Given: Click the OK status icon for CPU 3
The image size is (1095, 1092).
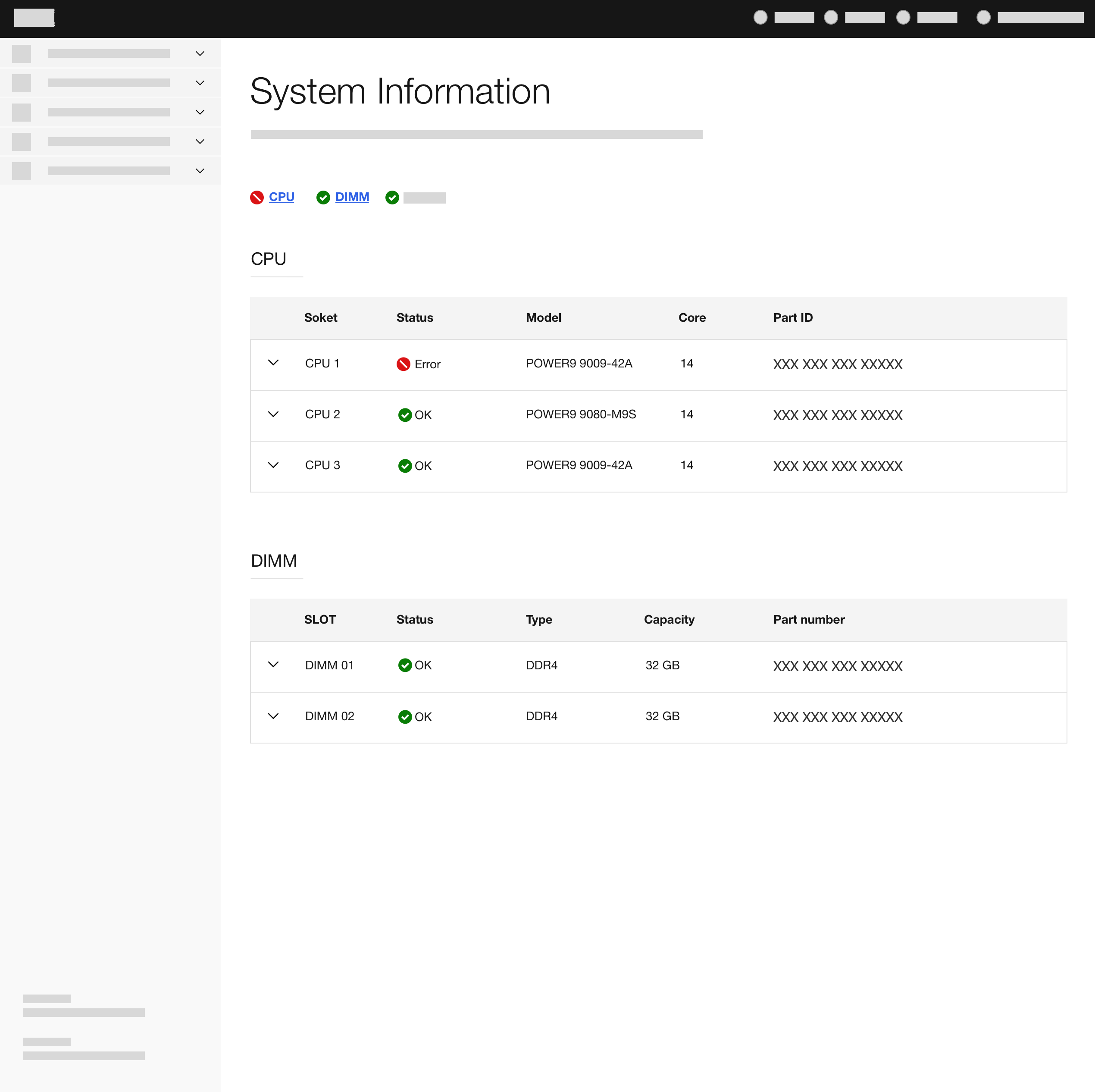Looking at the screenshot, I should tap(405, 465).
